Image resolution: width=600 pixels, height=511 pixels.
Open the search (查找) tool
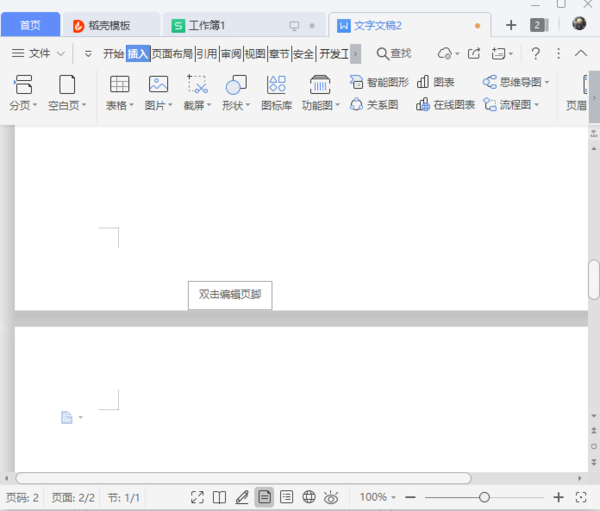[394, 54]
